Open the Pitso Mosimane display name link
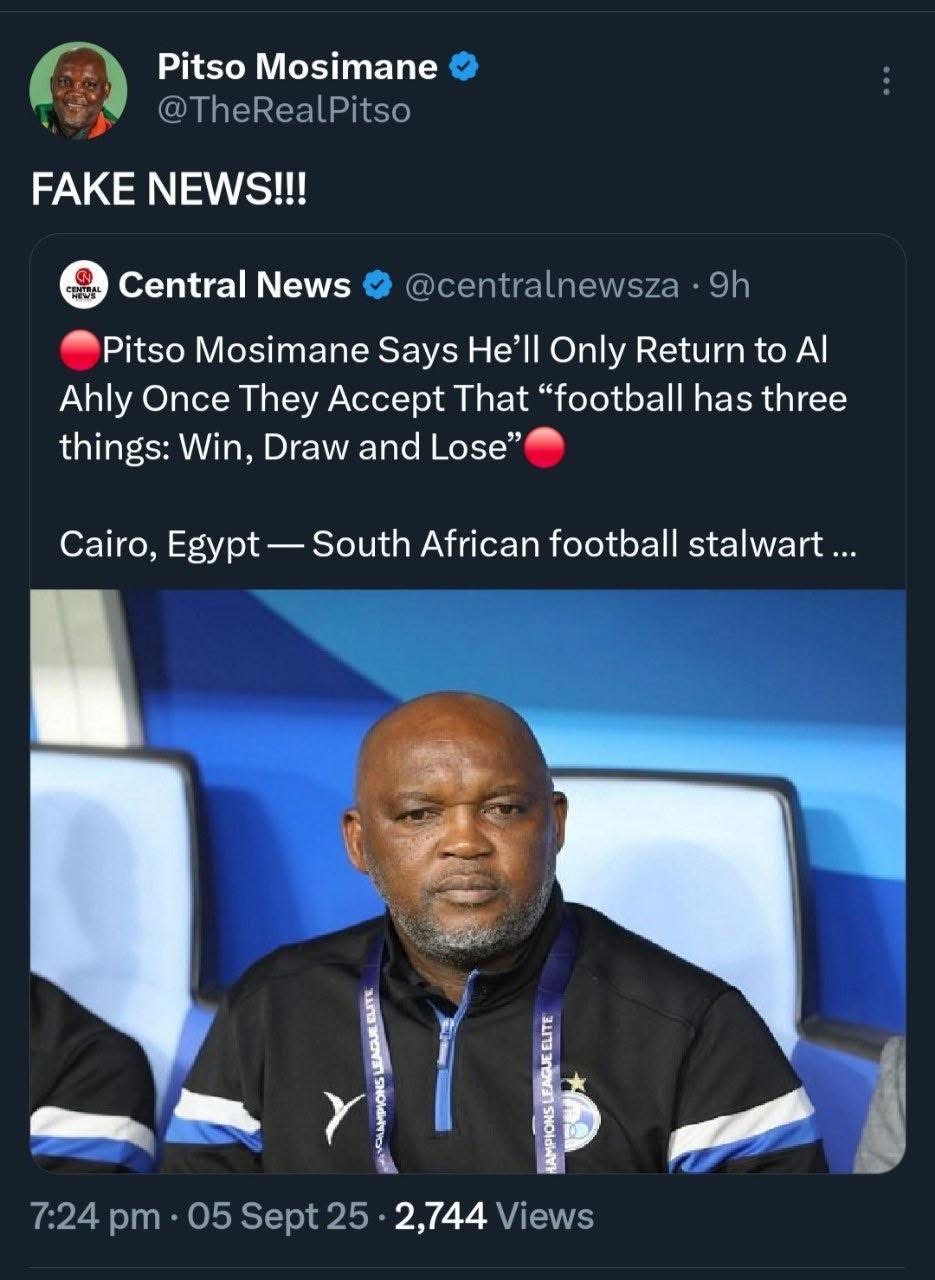This screenshot has height=1280, width=935. pos(297,67)
